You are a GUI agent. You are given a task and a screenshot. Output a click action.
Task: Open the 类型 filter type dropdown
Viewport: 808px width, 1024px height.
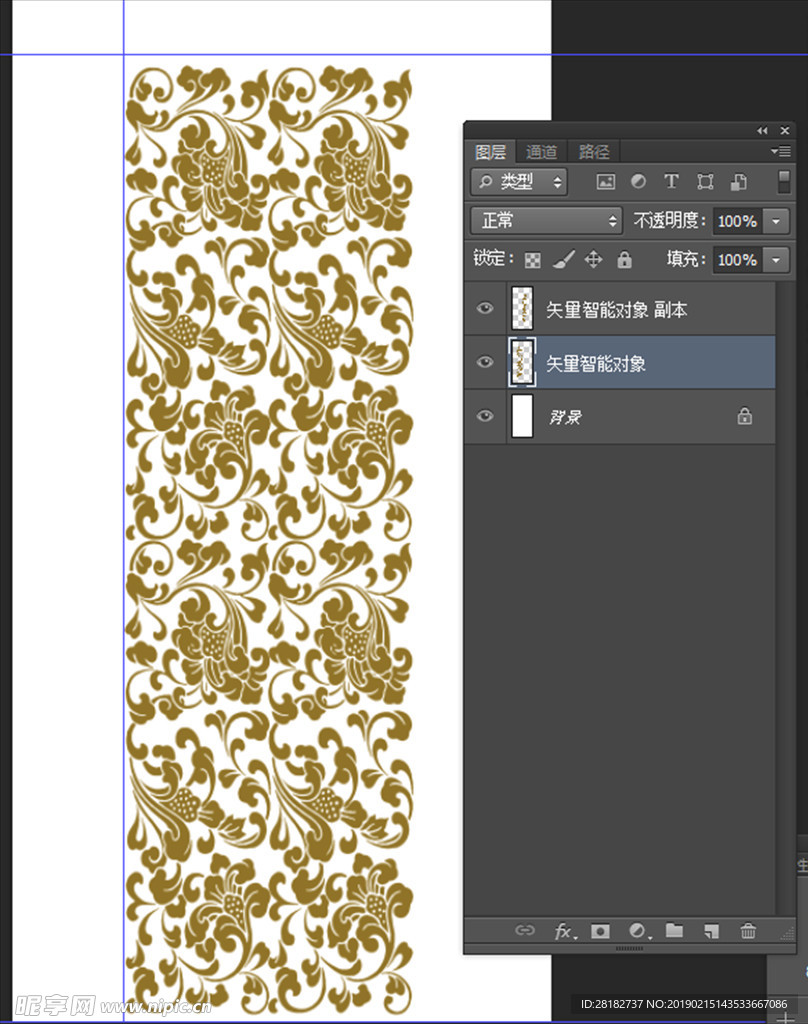[519, 181]
